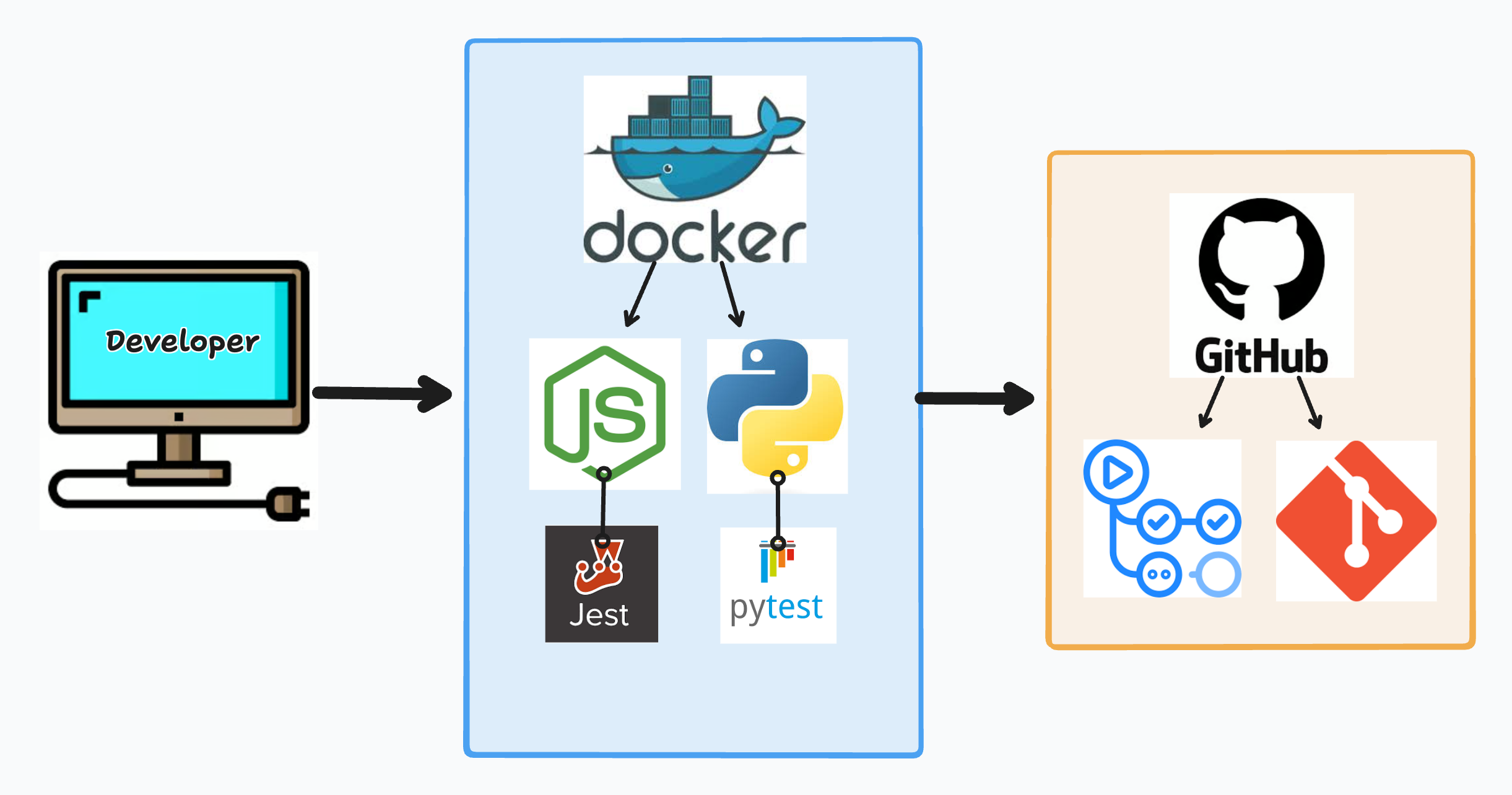The width and height of the screenshot is (1512, 795).
Task: Click the connector between Node.js and Jest
Action: [x=603, y=506]
